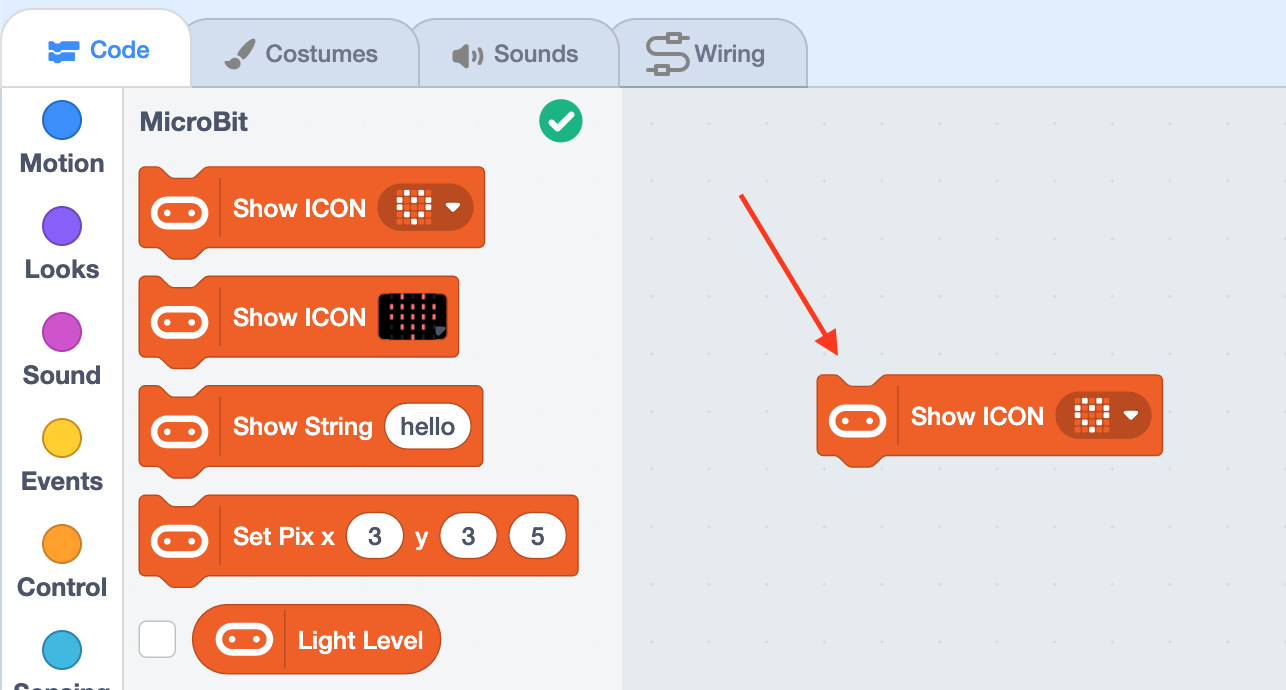Open icon dropdown on palette Show ICON block

click(x=425, y=208)
